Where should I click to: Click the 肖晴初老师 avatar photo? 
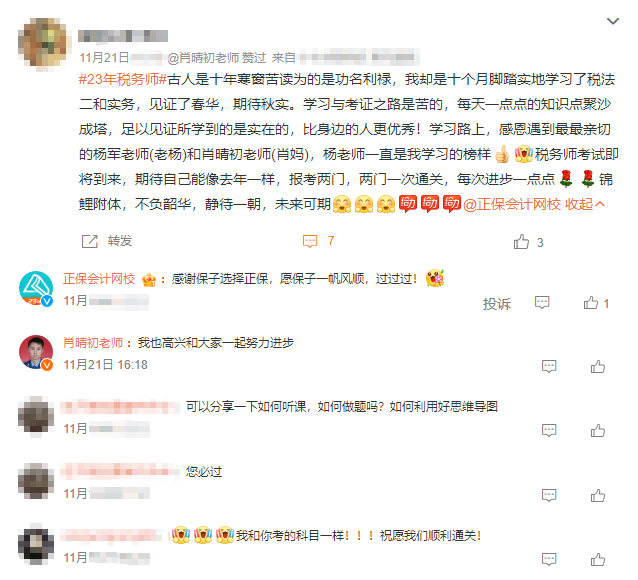pyautogui.click(x=36, y=352)
